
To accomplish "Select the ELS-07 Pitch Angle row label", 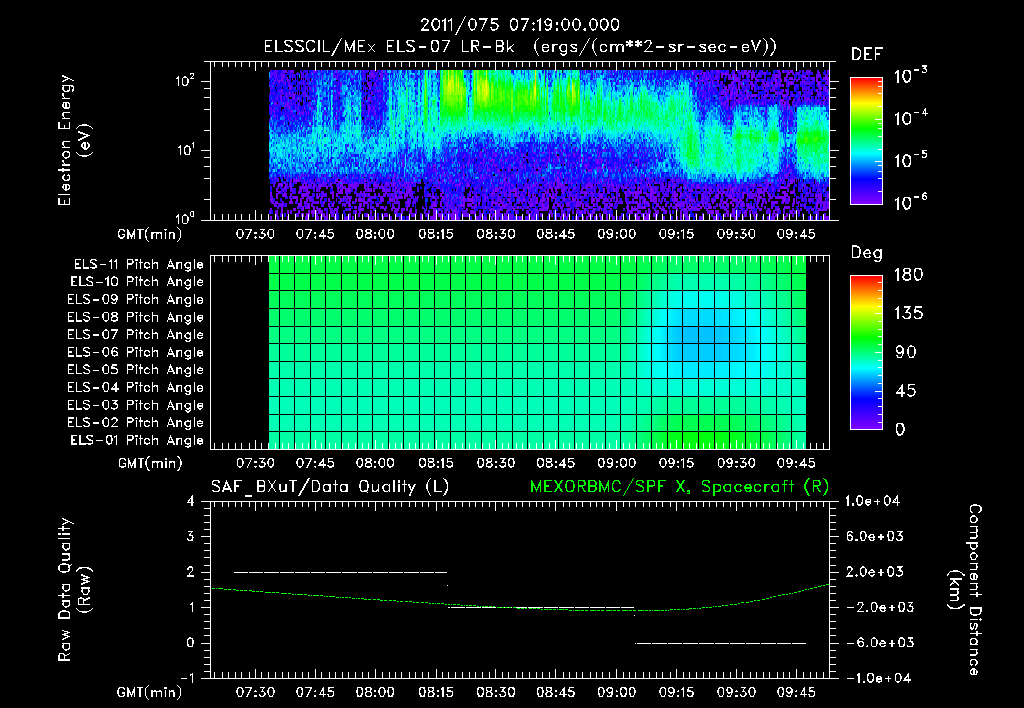I will (x=136, y=334).
